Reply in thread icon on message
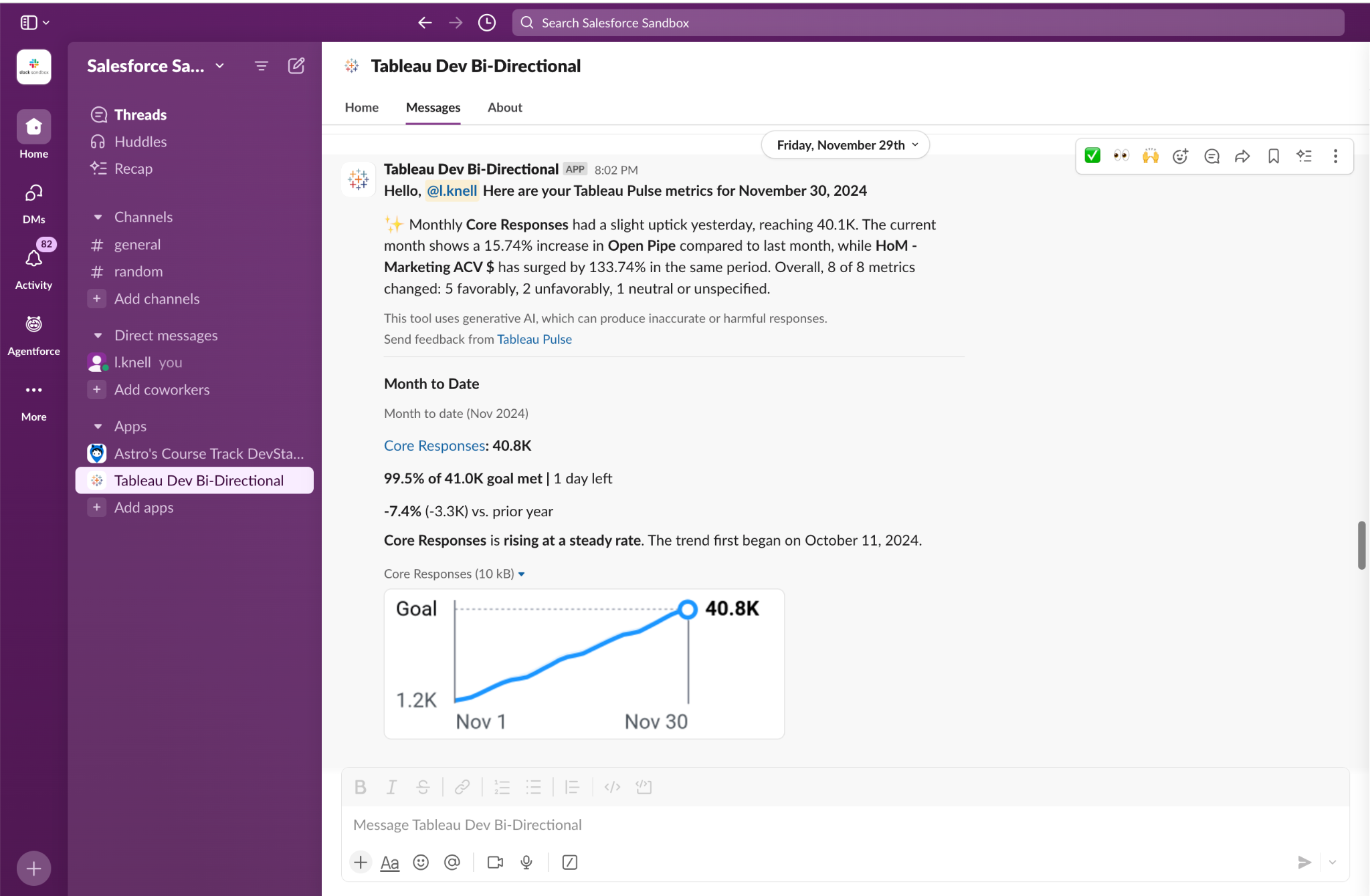This screenshot has width=1370, height=896. tap(1211, 156)
